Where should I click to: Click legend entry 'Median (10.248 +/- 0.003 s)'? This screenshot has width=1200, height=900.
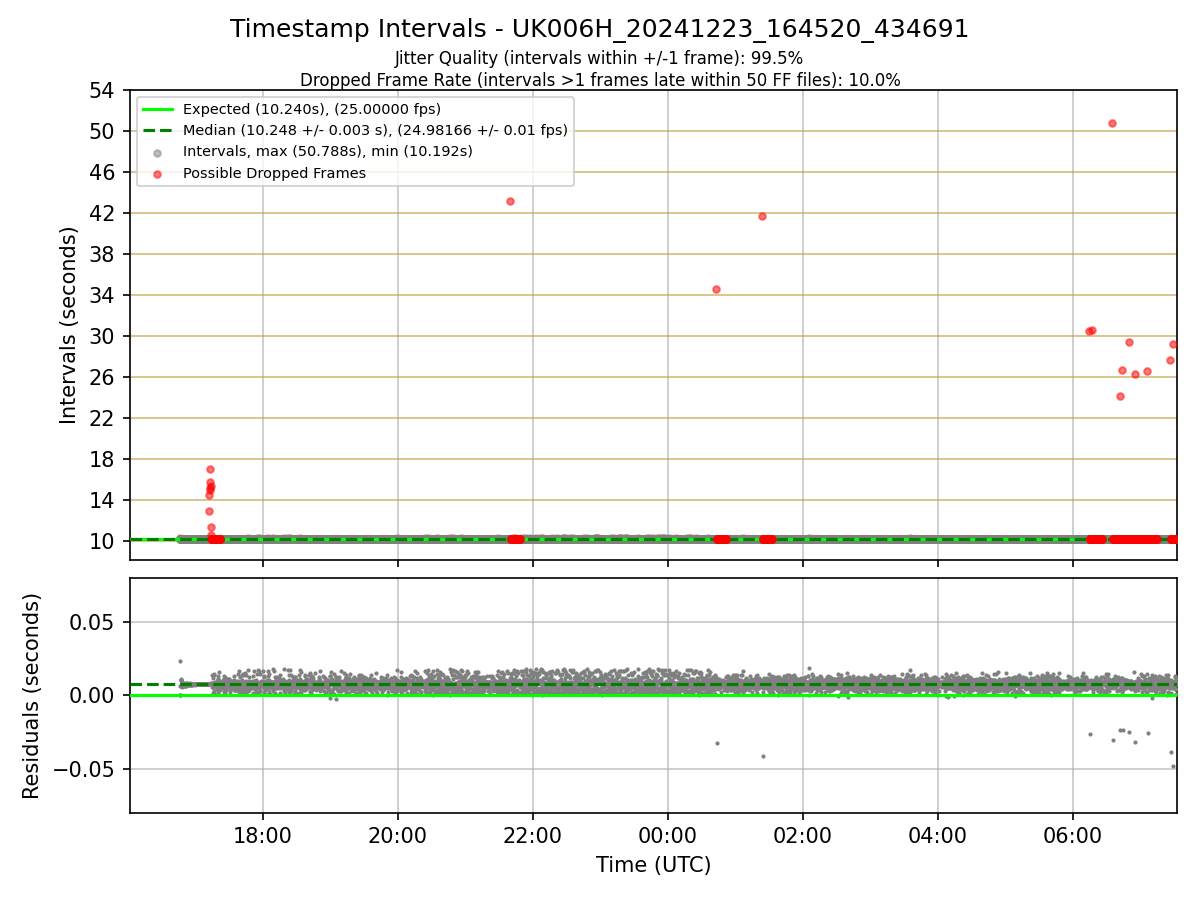[375, 130]
